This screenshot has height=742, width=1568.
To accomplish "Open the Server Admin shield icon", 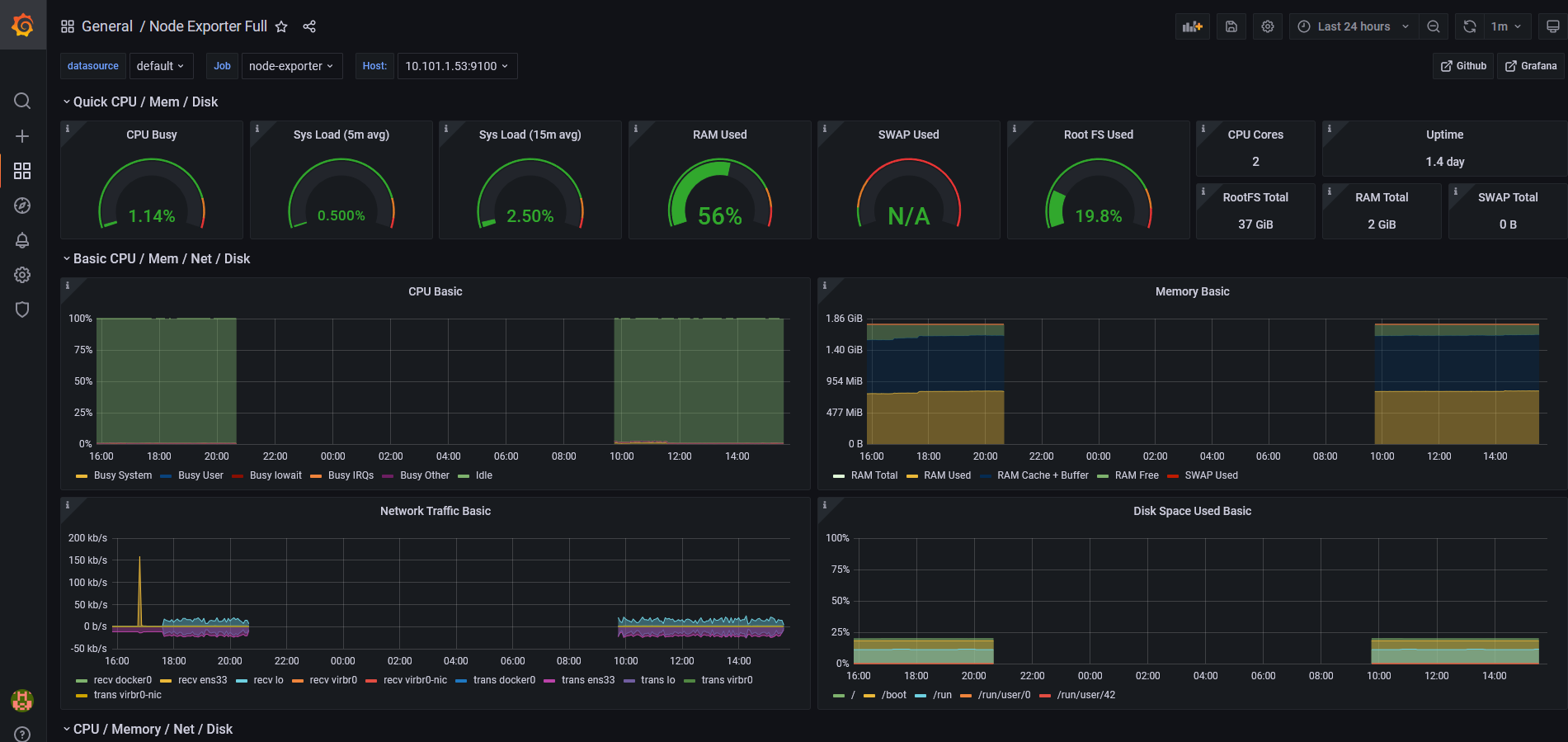I will pyautogui.click(x=22, y=310).
